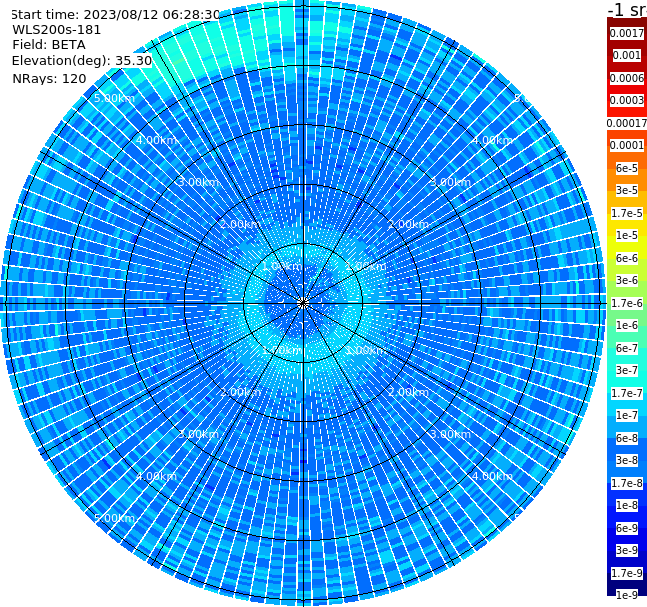Select the 3e-8 colorbar label

pyautogui.click(x=627, y=460)
